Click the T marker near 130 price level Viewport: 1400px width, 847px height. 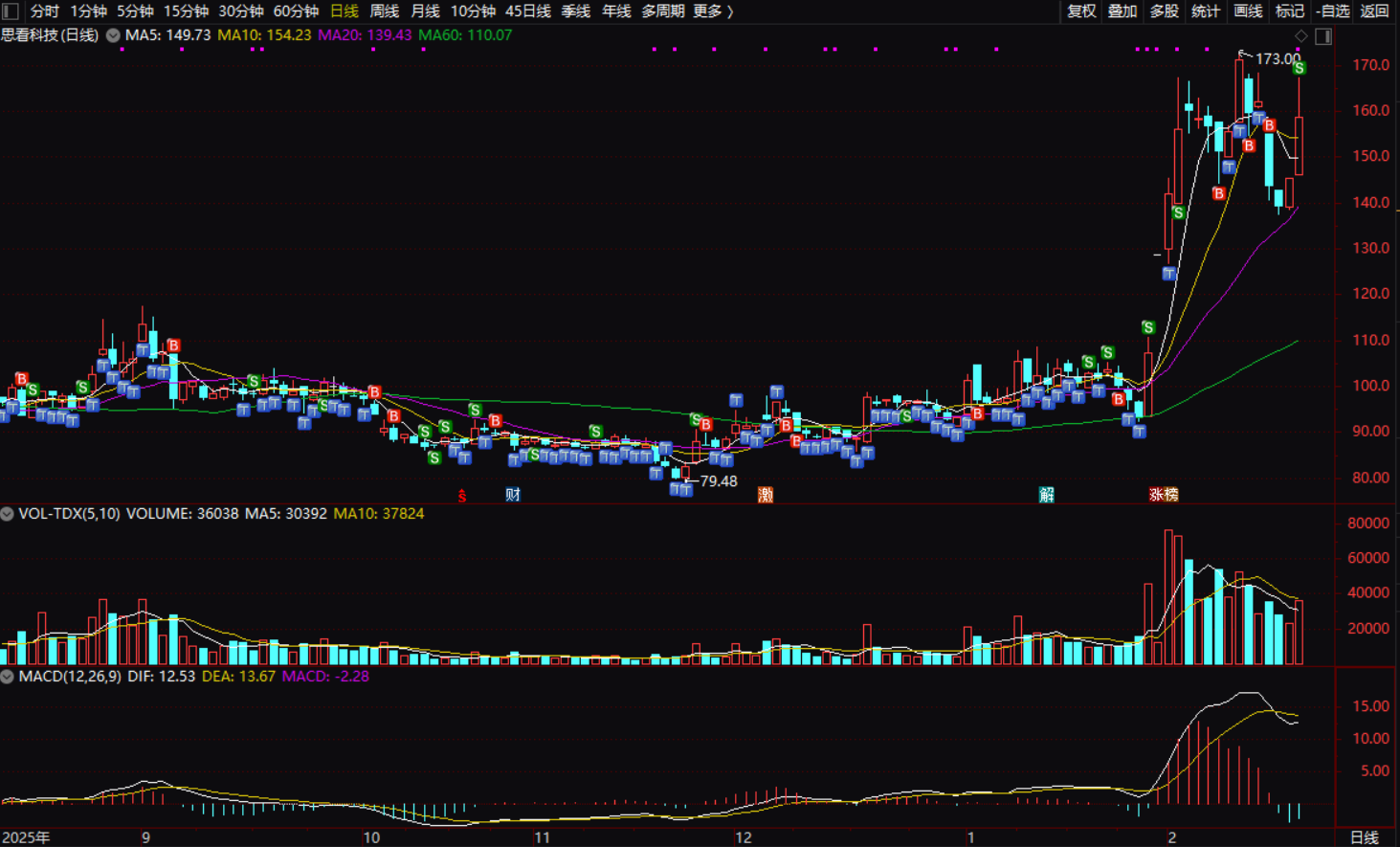(x=1169, y=275)
